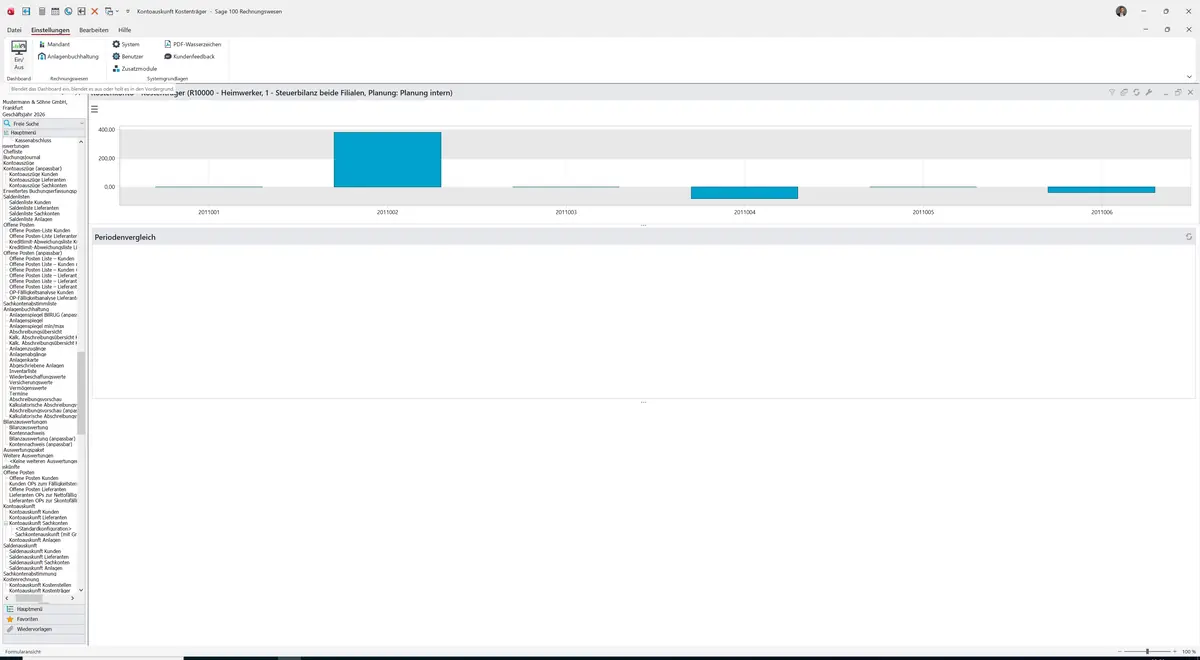Open Kundenfeedback
The height and width of the screenshot is (660, 1200).
[189, 56]
